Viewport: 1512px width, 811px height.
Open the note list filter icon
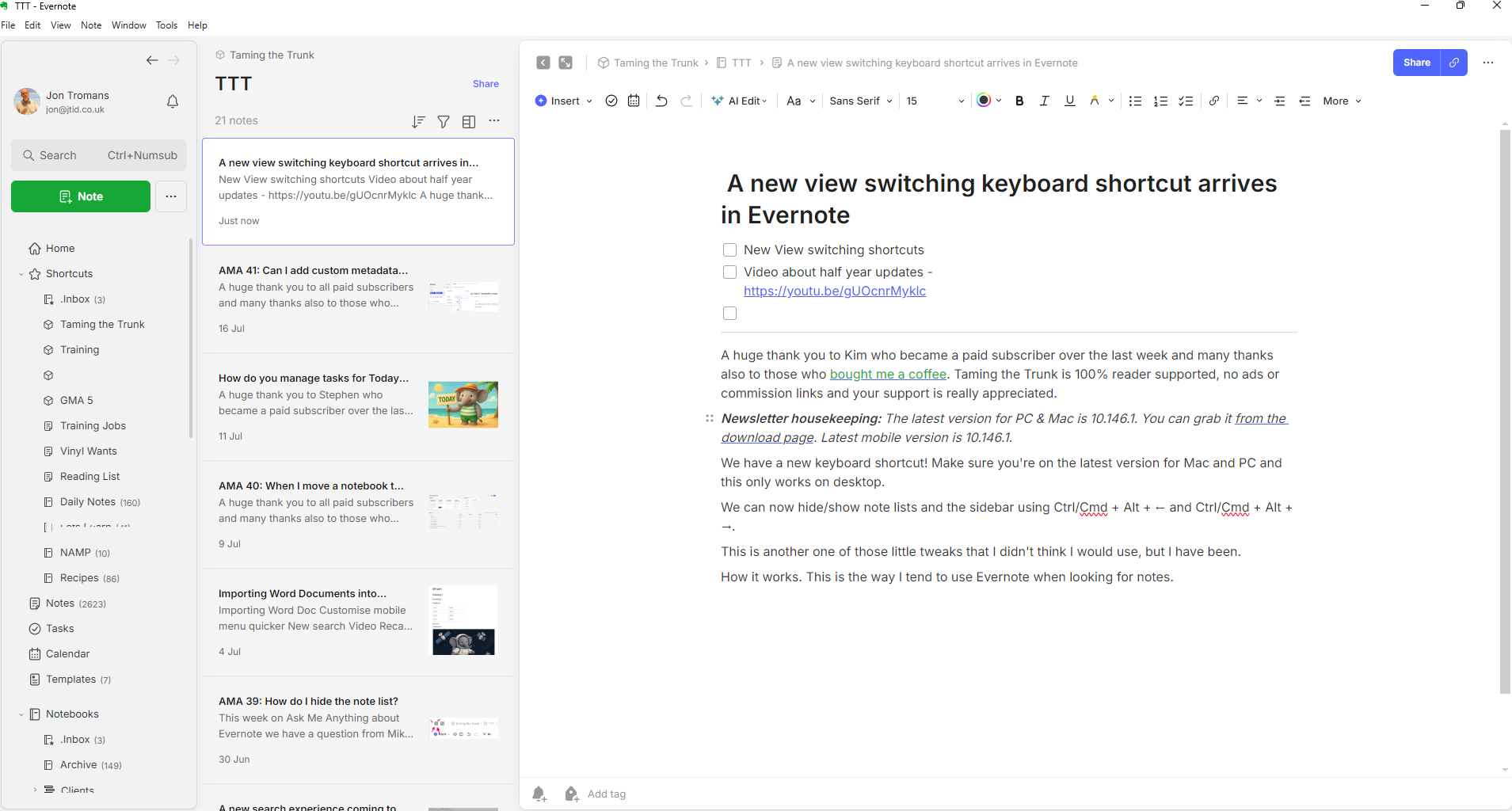pyautogui.click(x=444, y=121)
